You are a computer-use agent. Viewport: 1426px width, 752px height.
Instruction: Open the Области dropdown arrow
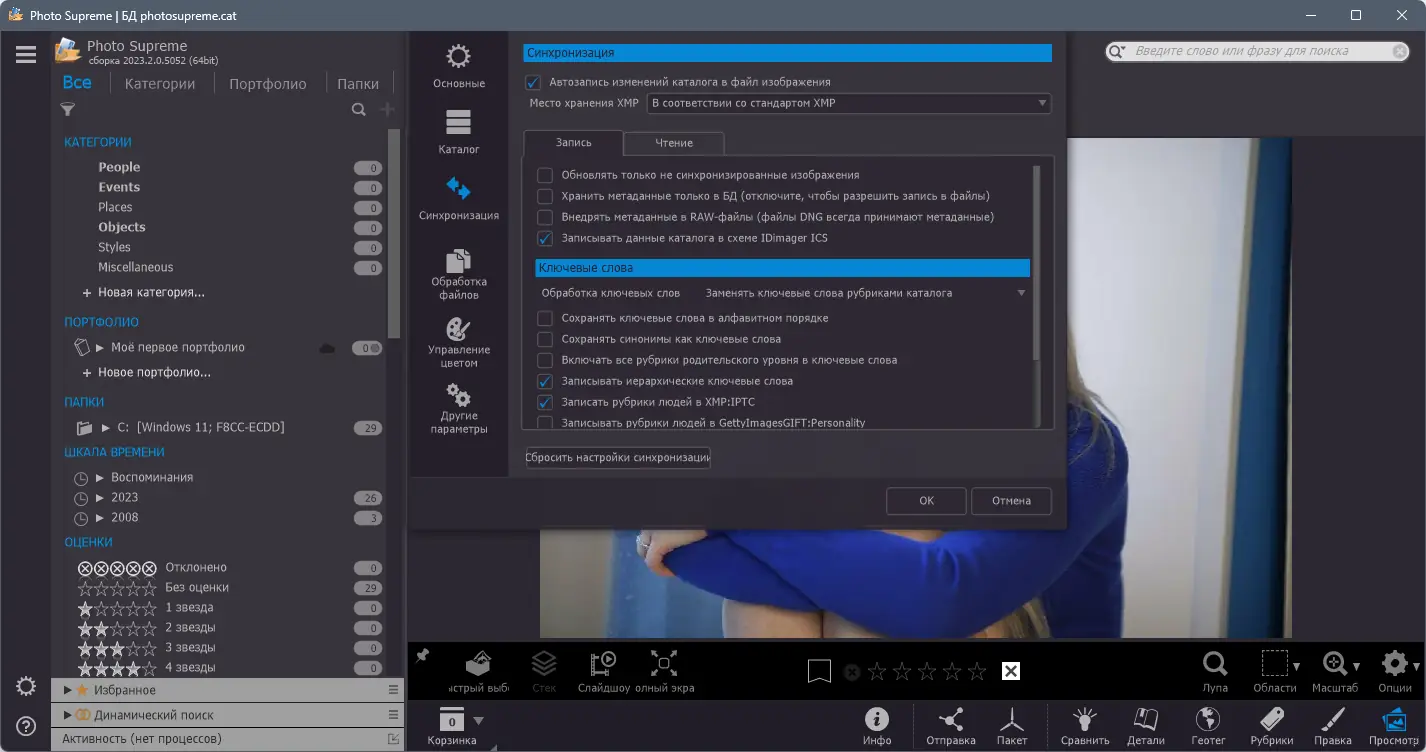pos(1296,666)
